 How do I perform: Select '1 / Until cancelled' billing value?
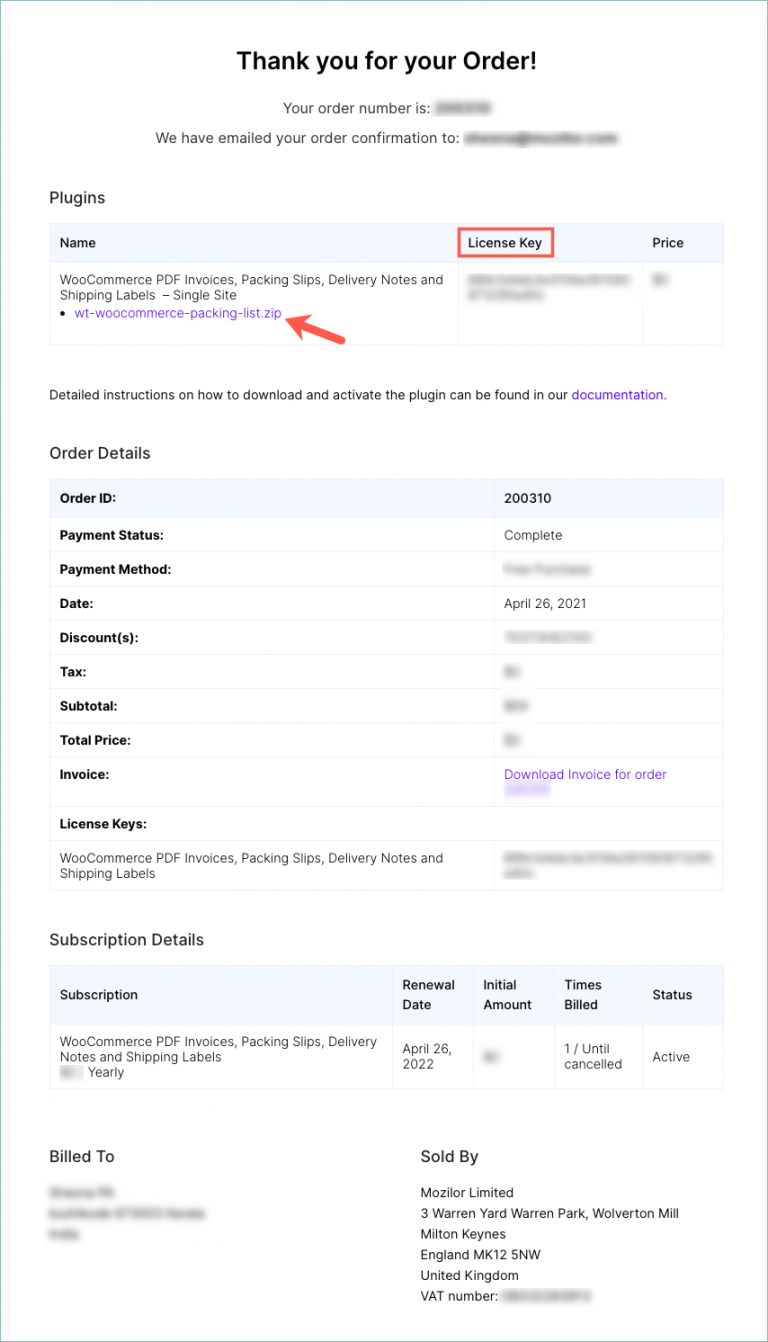tap(593, 1056)
